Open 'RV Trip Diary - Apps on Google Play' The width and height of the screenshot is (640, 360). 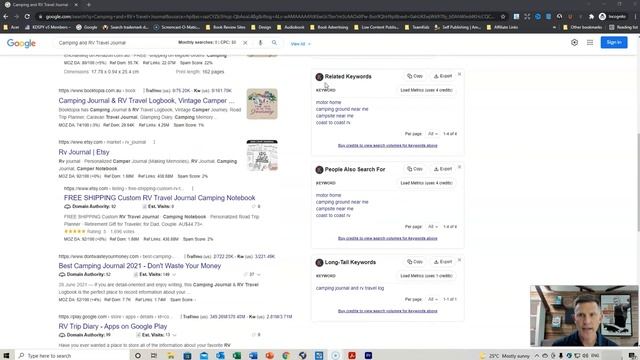[x=113, y=327]
